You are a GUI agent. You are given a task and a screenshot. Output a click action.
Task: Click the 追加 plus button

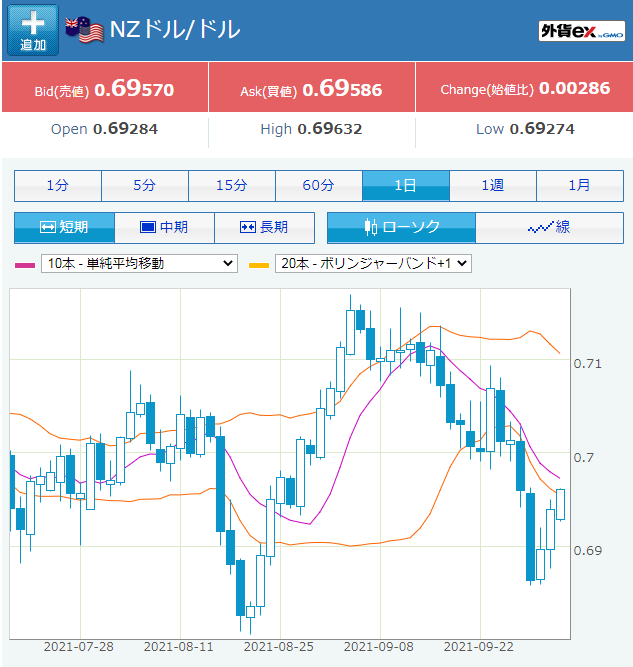pyautogui.click(x=33, y=30)
